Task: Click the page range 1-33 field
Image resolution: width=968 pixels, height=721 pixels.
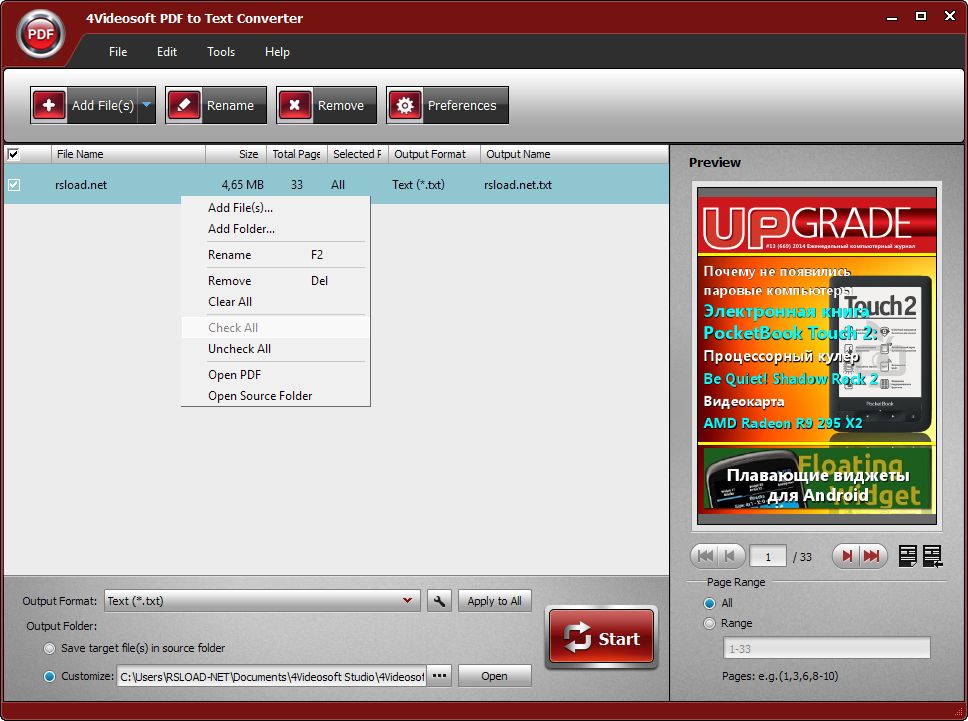Action: point(827,648)
